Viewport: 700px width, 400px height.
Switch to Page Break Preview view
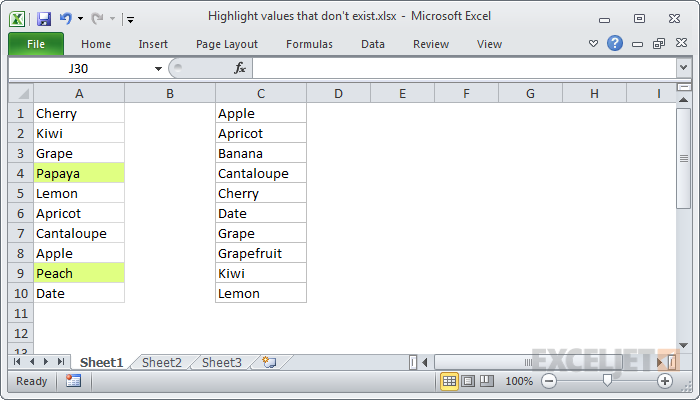click(x=486, y=381)
